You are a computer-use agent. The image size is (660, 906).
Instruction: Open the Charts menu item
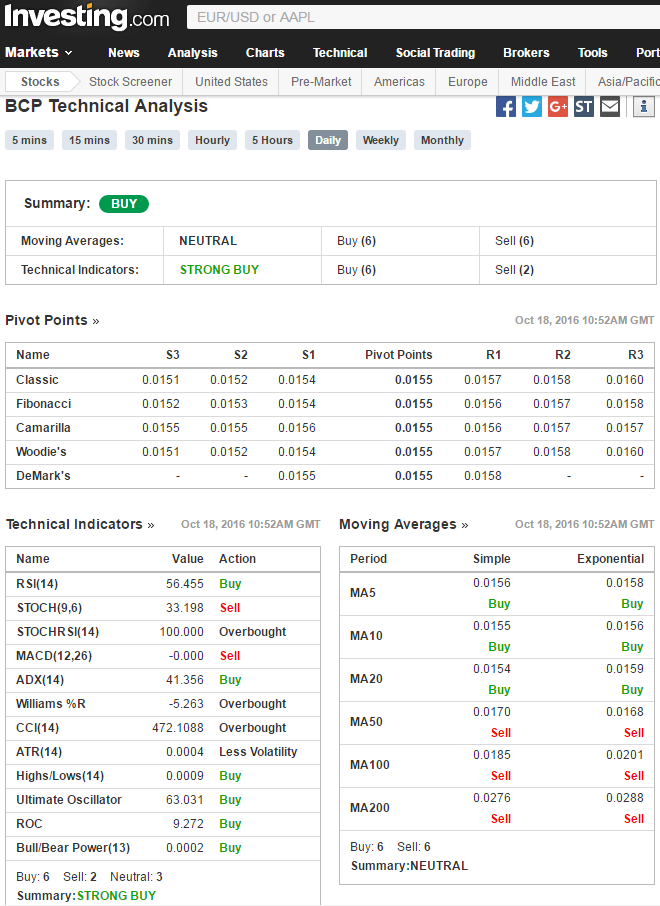(265, 53)
